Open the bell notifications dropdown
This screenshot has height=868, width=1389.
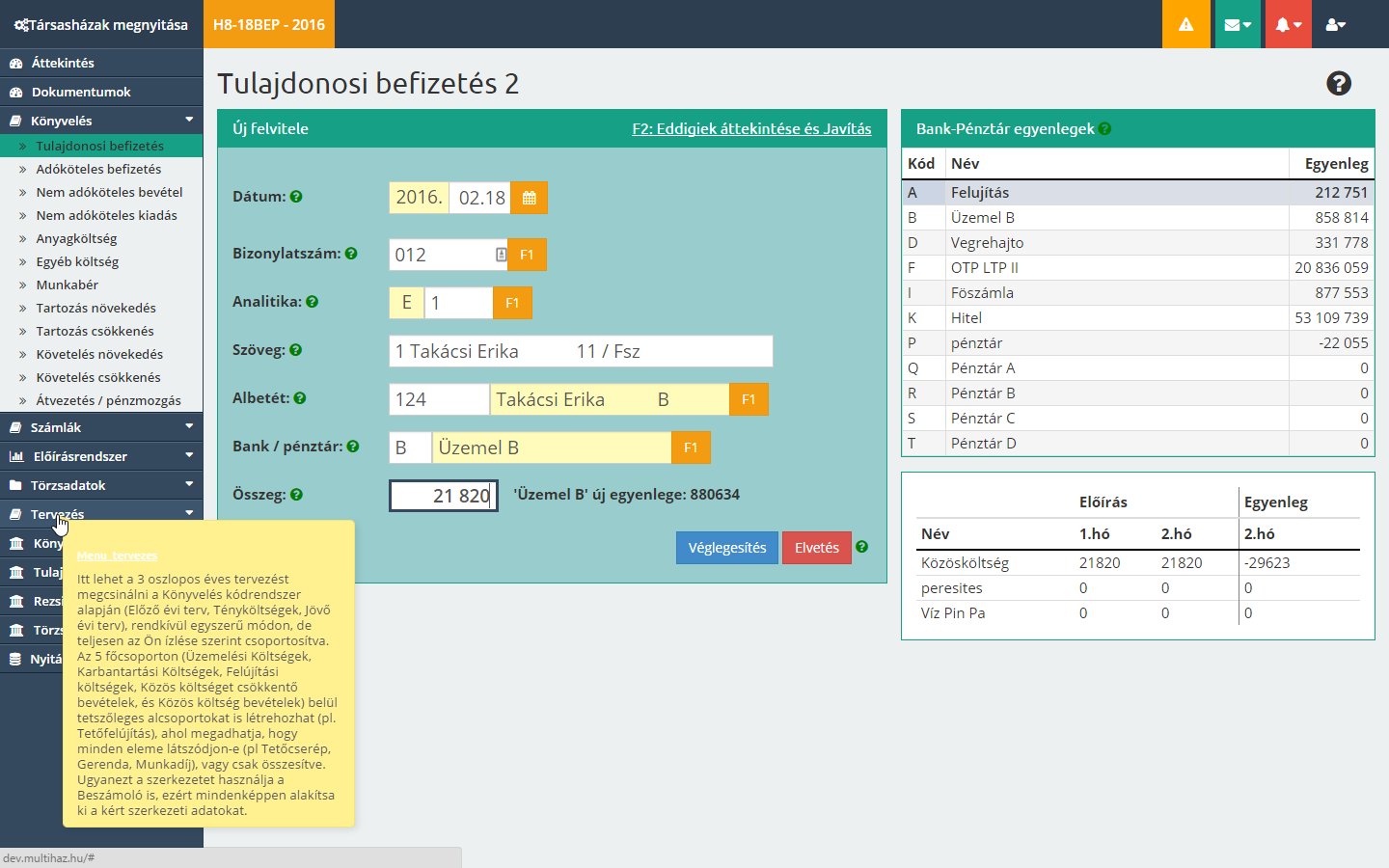(x=1288, y=24)
